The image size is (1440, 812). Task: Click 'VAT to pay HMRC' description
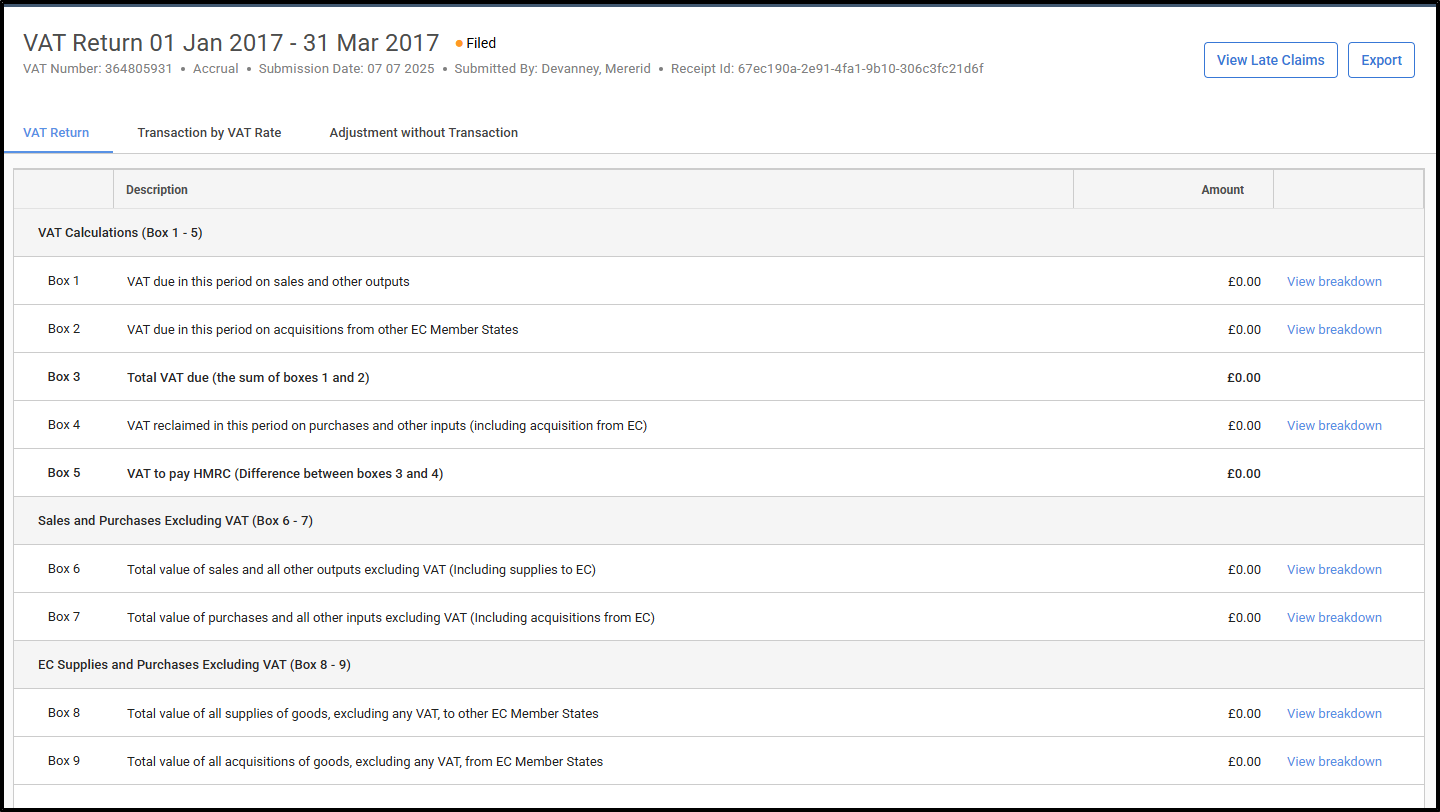tap(285, 473)
